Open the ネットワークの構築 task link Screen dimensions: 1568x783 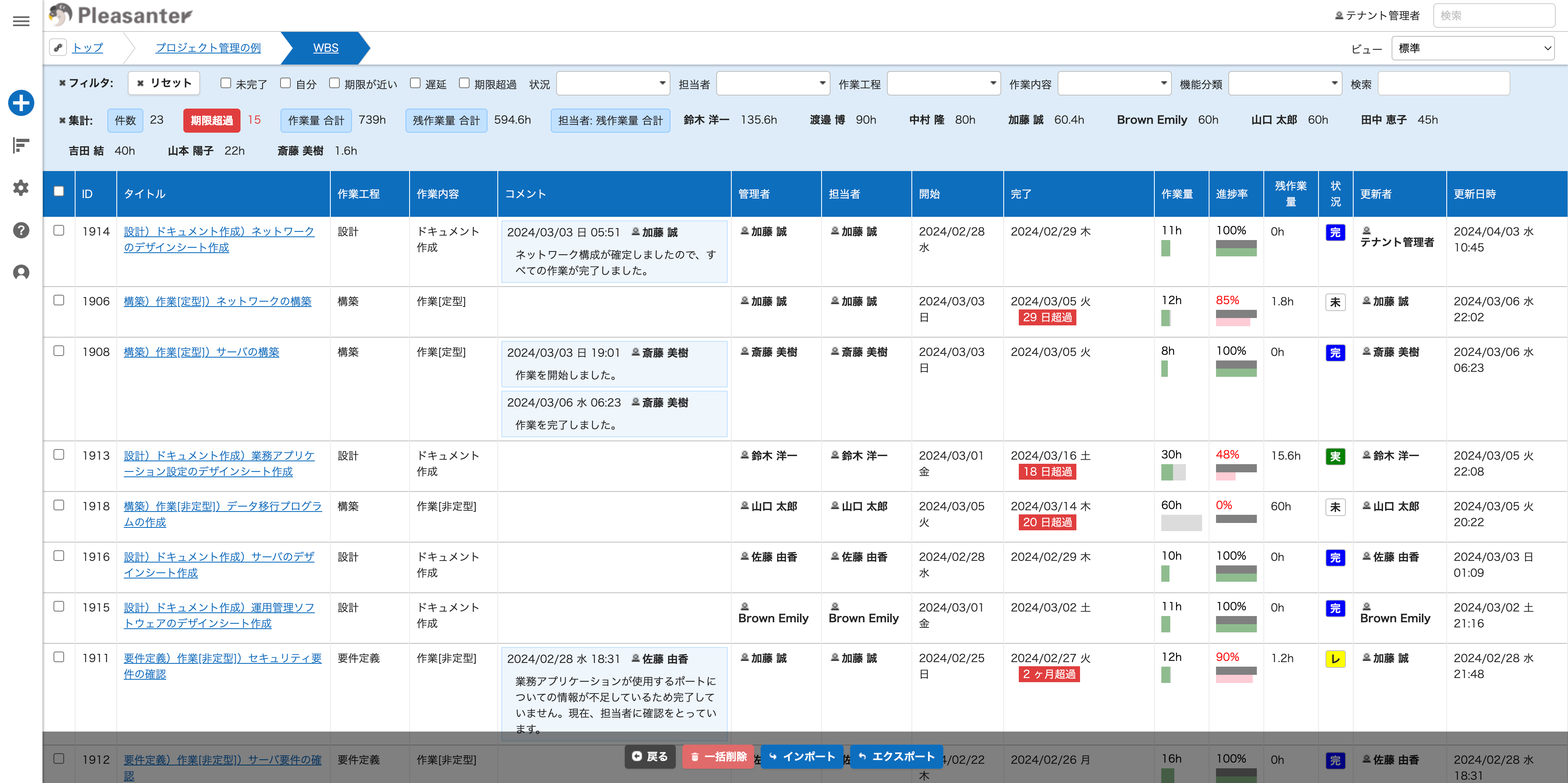(217, 302)
